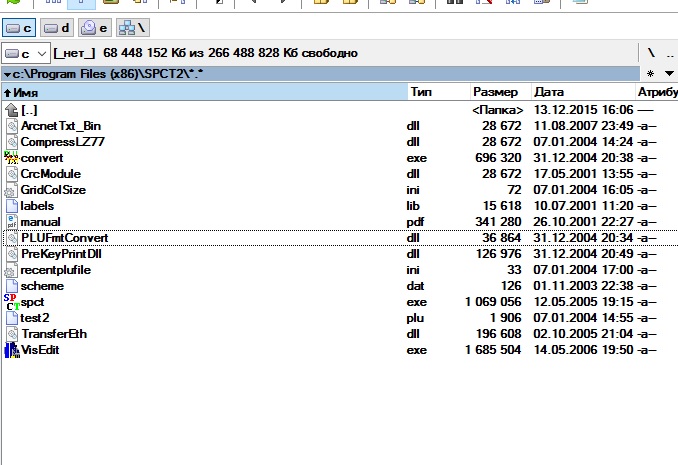The height and width of the screenshot is (465, 678).
Task: Open the favorites asterisk button in path bar
Action: (652, 74)
